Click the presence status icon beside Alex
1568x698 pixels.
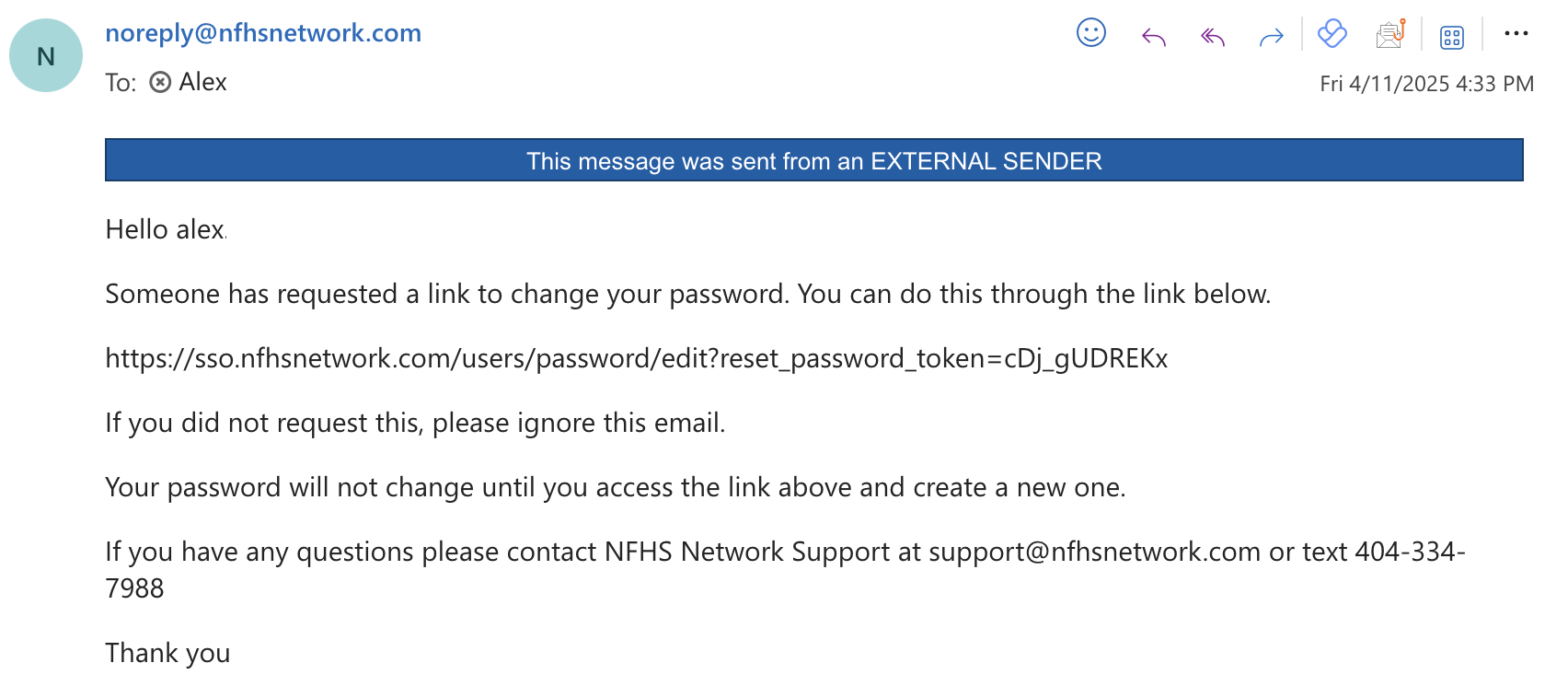tap(160, 83)
